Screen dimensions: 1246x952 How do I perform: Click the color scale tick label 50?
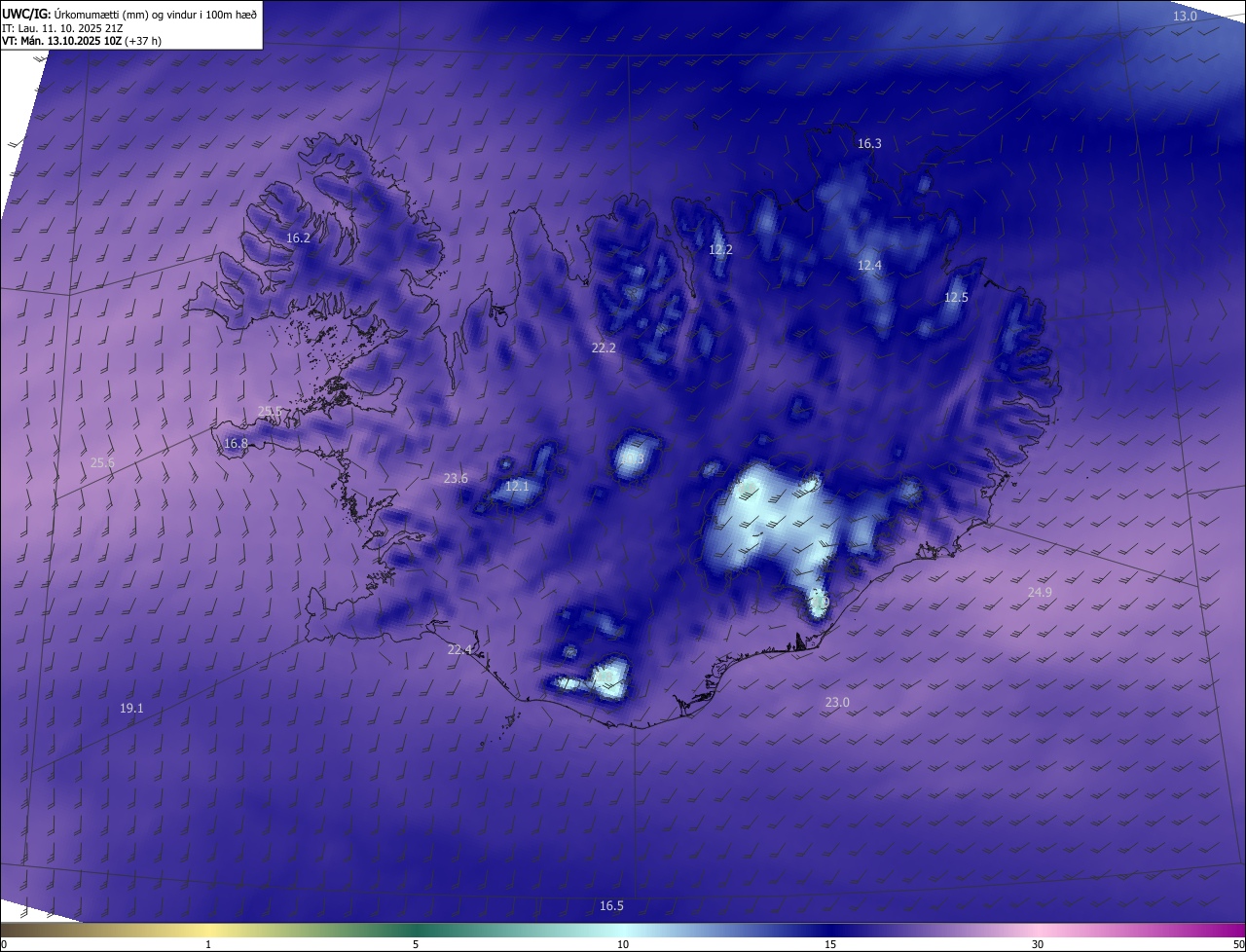pyautogui.click(x=1238, y=945)
